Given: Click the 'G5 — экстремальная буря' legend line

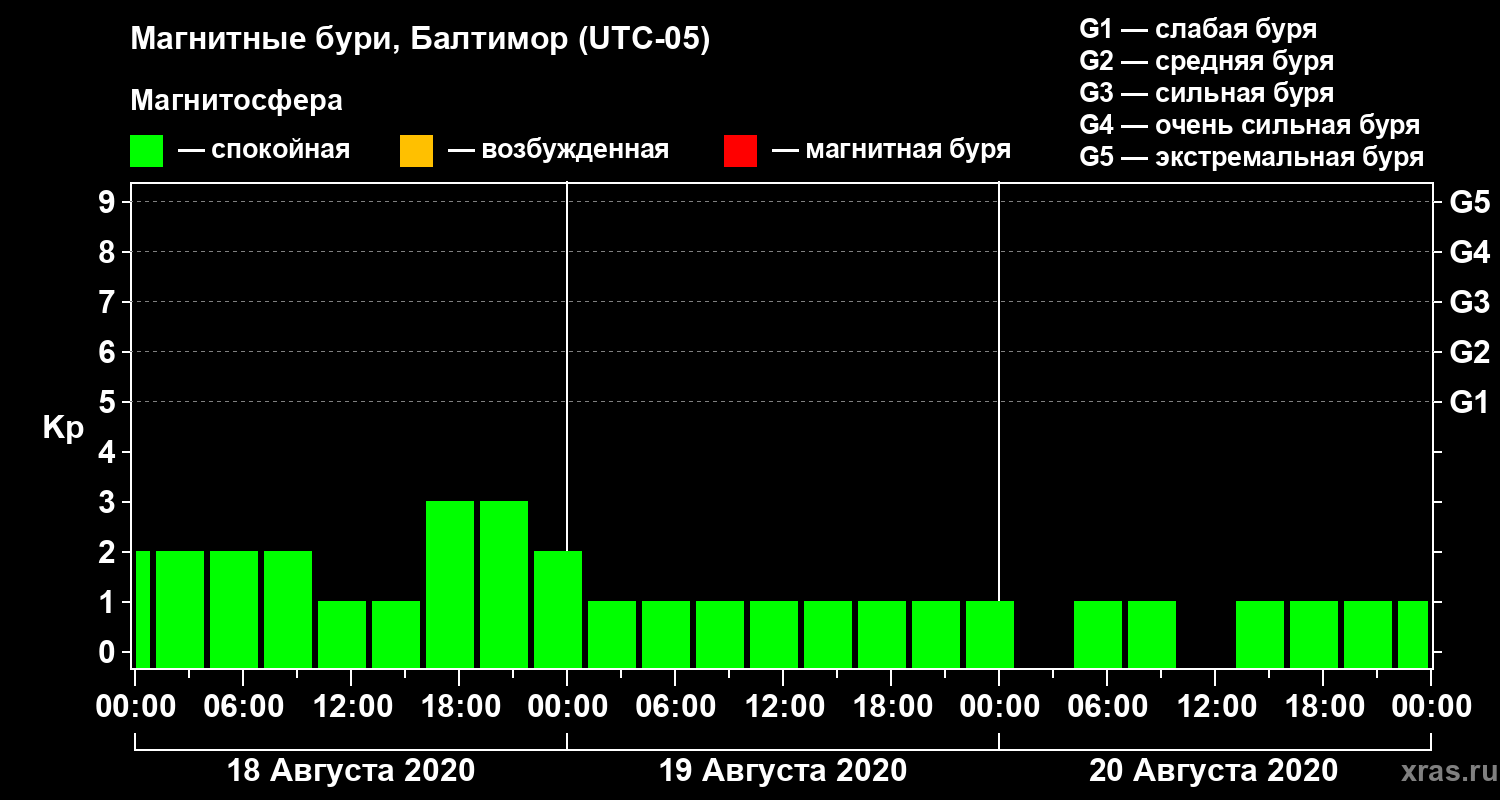Looking at the screenshot, I should coord(1251,158).
